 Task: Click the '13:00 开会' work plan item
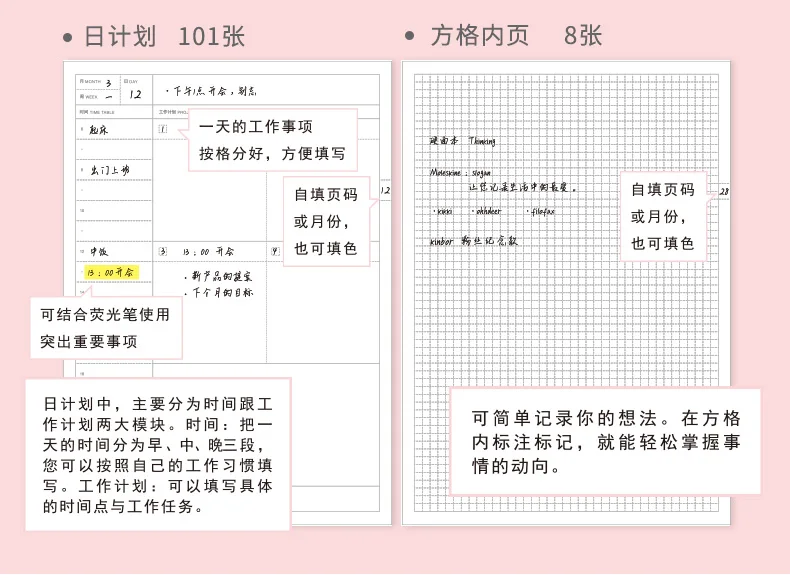[x=208, y=251]
